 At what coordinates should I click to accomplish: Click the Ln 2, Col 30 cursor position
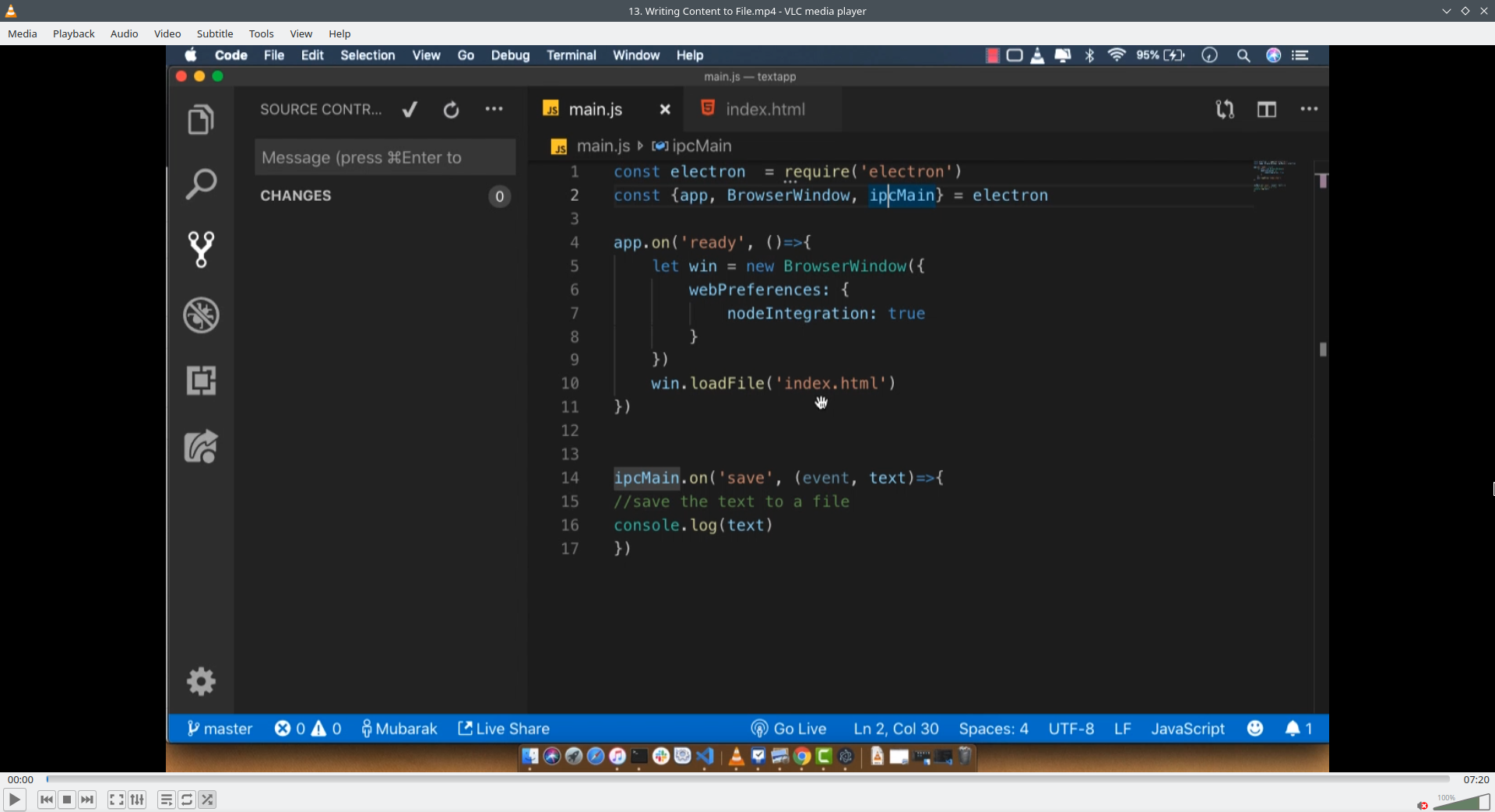coord(896,729)
